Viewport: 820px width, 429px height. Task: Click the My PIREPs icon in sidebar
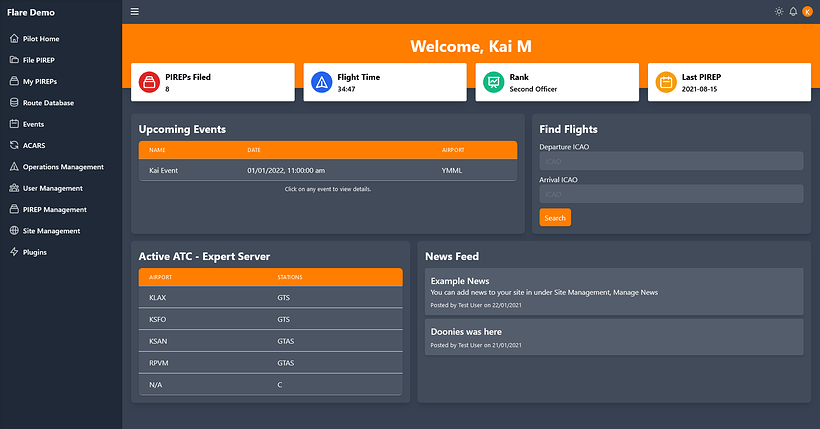14,81
